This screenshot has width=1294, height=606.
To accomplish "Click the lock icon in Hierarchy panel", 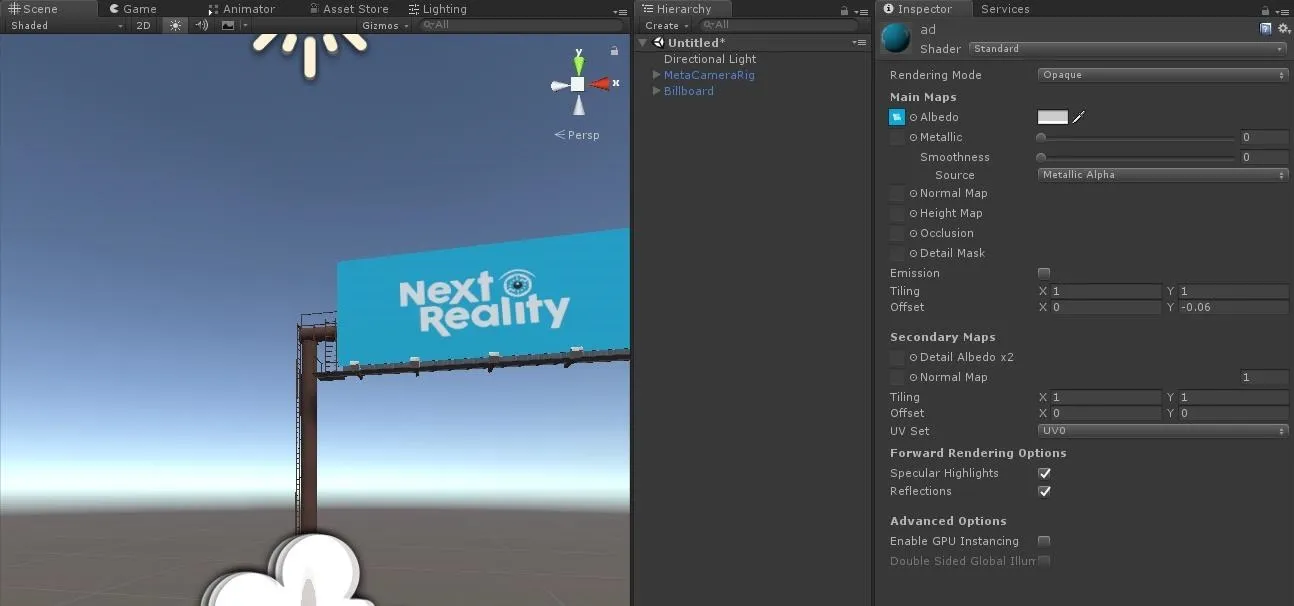I will pos(845,10).
